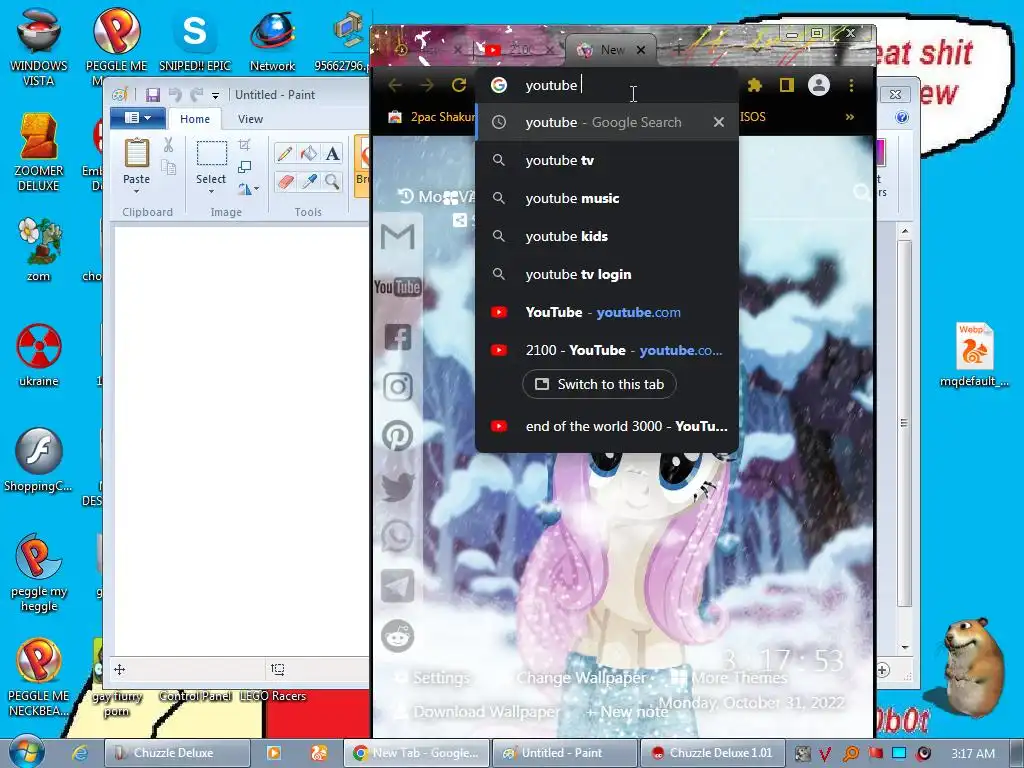Switch to Untitled - Paint taskbar button
Image resolution: width=1024 pixels, height=768 pixels.
564,753
